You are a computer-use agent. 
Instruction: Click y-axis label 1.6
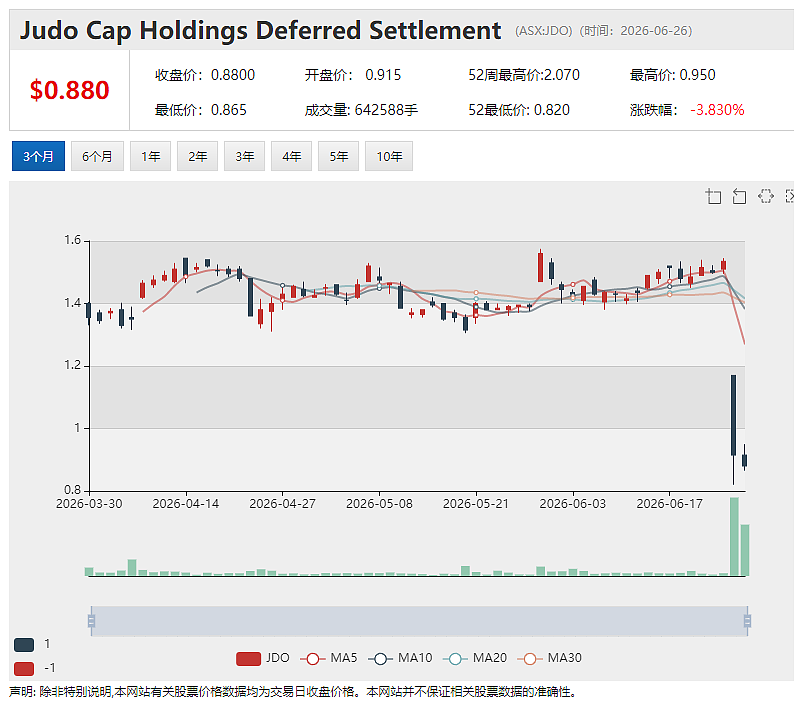pos(73,240)
